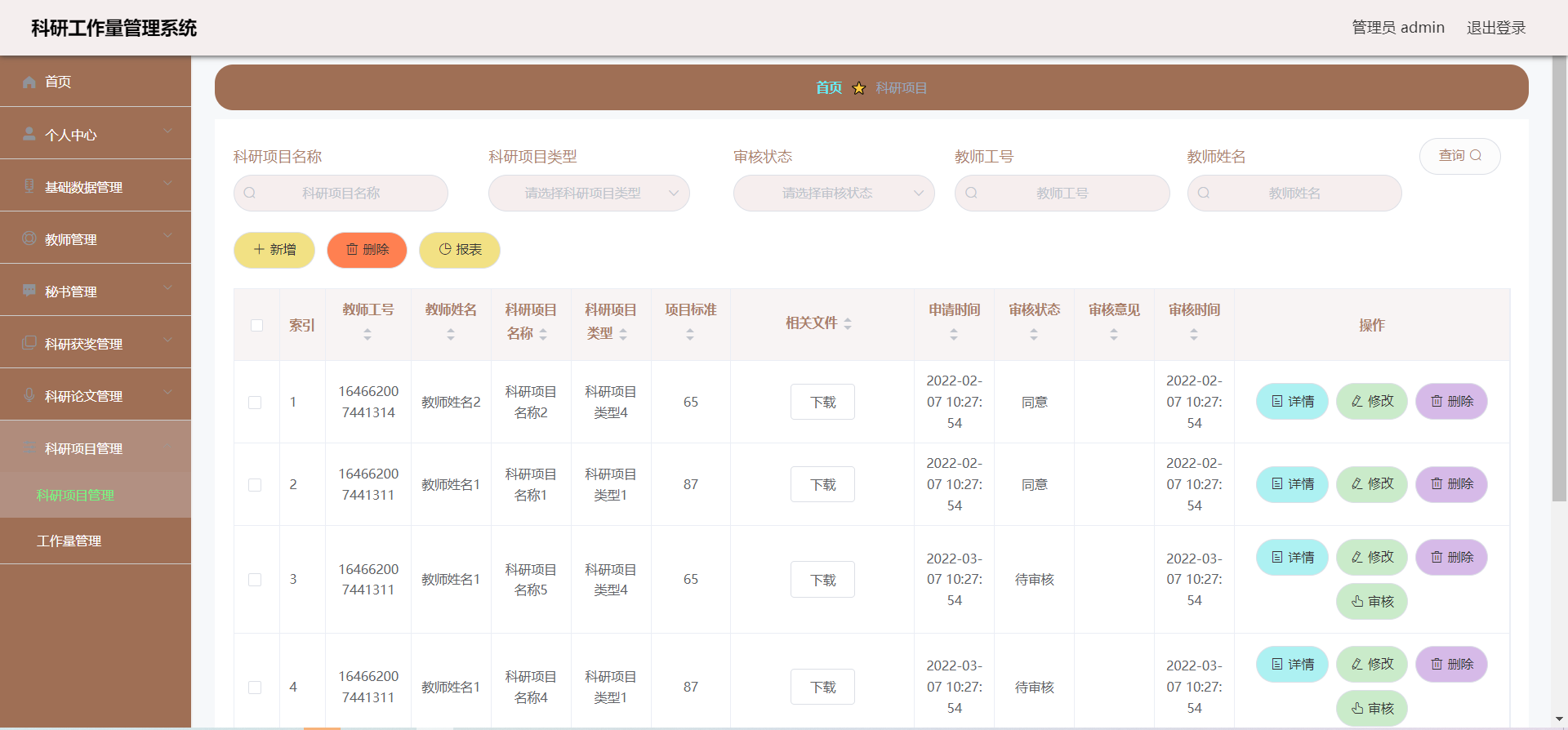Focus the 教师姓名 input field
Viewport: 1568px width, 730px height.
click(1294, 194)
